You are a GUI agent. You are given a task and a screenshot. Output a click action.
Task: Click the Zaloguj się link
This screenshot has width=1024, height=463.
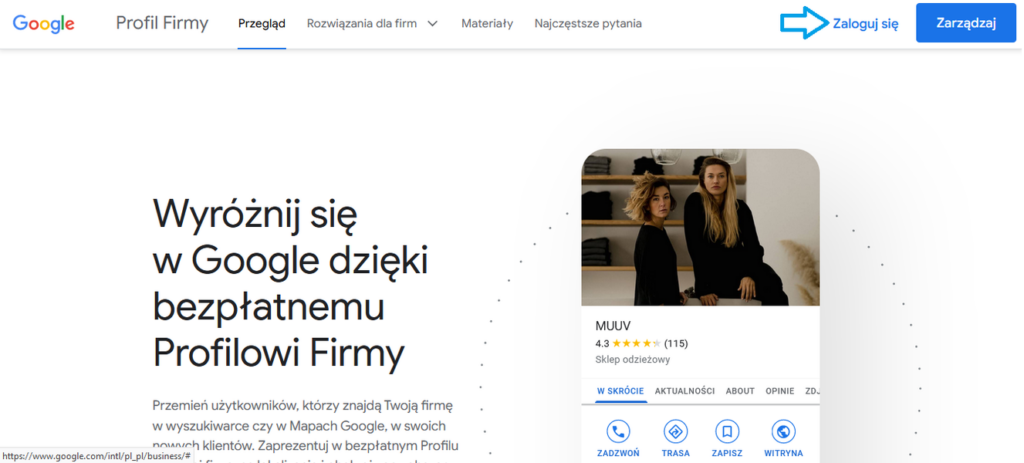[865, 24]
